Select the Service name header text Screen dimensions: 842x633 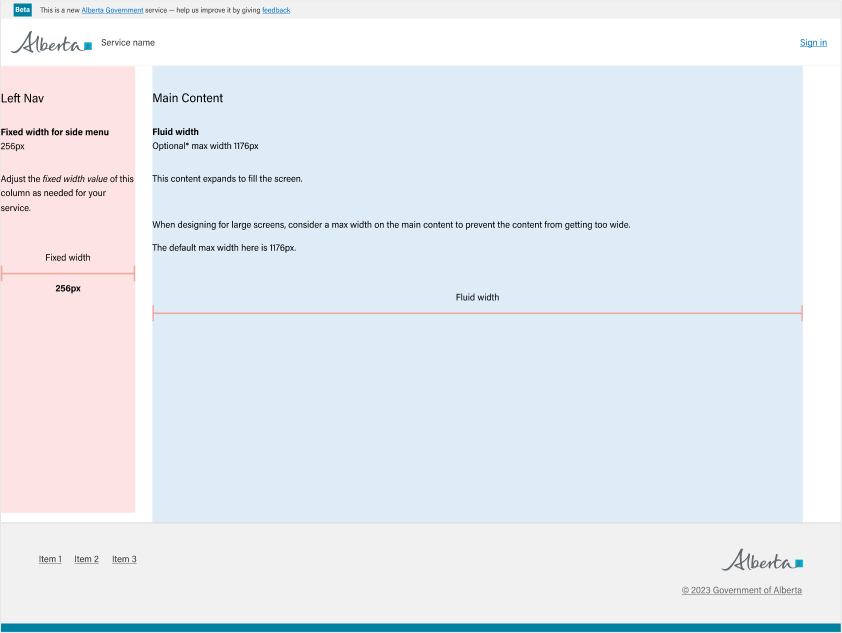[x=128, y=43]
